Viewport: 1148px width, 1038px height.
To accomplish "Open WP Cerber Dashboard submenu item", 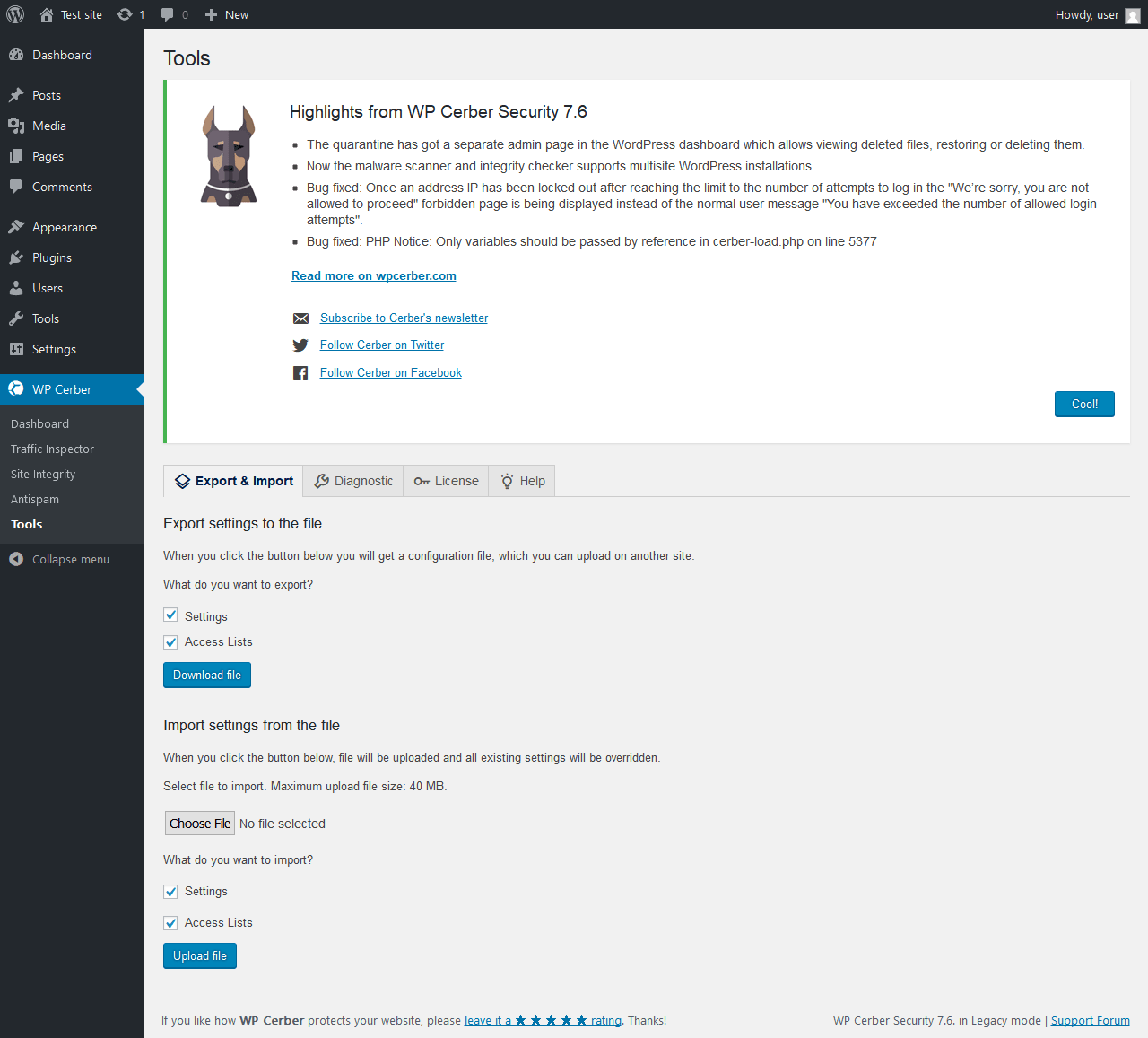I will [39, 423].
